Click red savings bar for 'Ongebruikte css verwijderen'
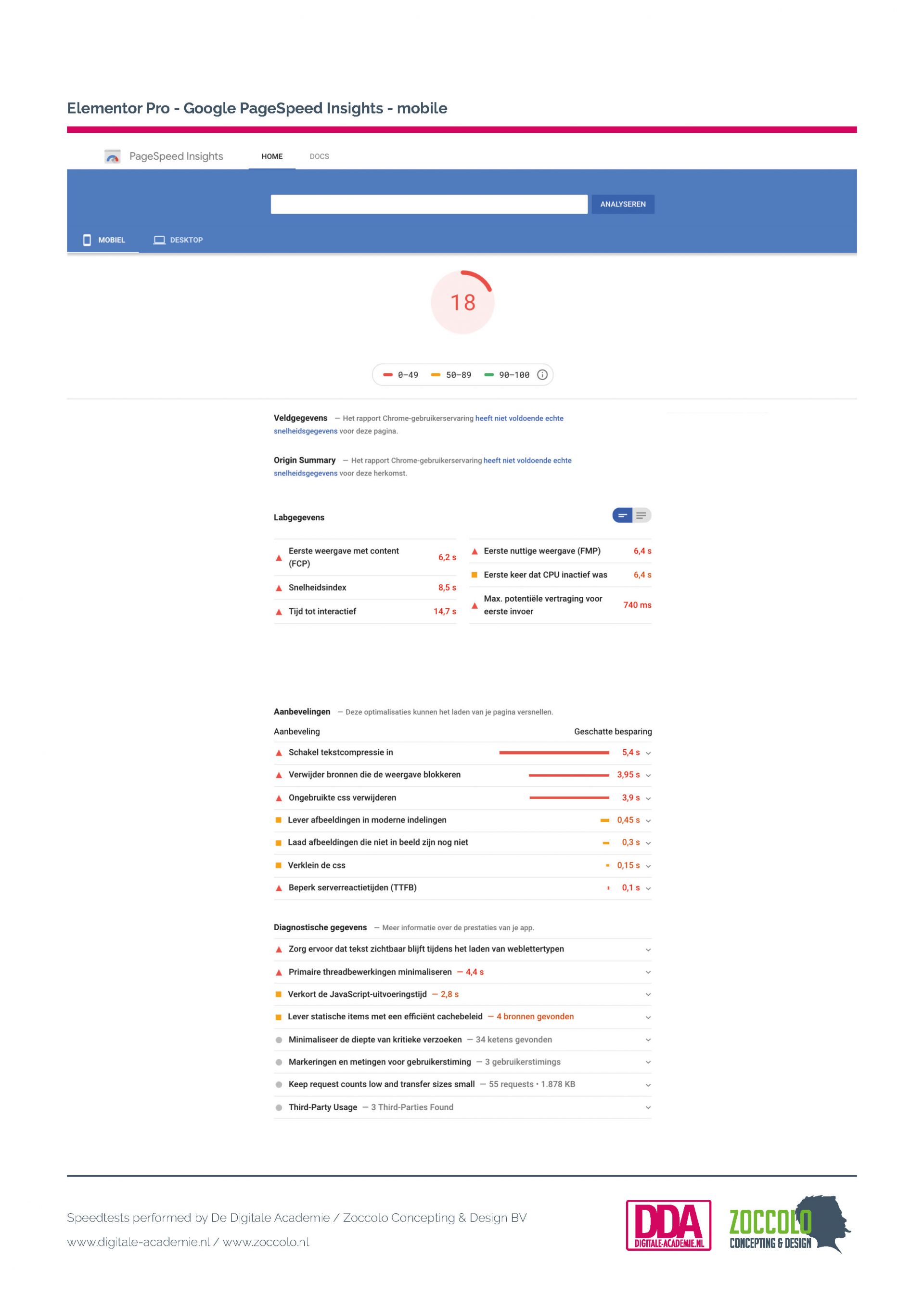This screenshot has height=1296, width=924. pyautogui.click(x=569, y=797)
